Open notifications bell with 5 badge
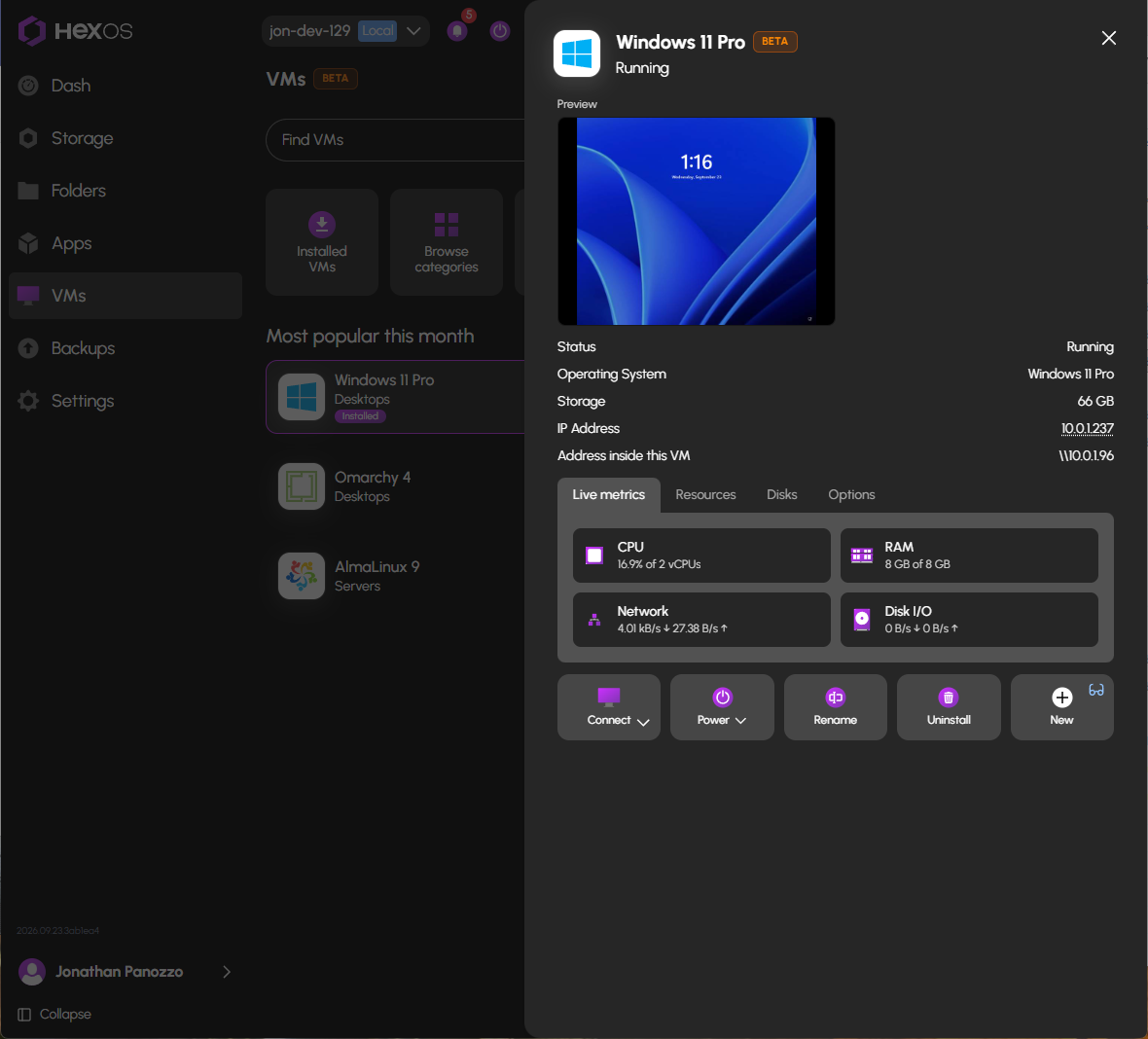 457,31
